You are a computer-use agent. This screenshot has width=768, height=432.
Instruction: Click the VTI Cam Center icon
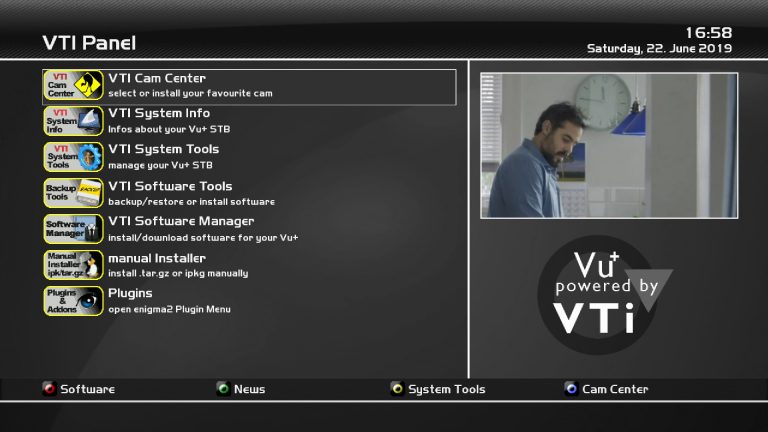pyautogui.click(x=74, y=86)
